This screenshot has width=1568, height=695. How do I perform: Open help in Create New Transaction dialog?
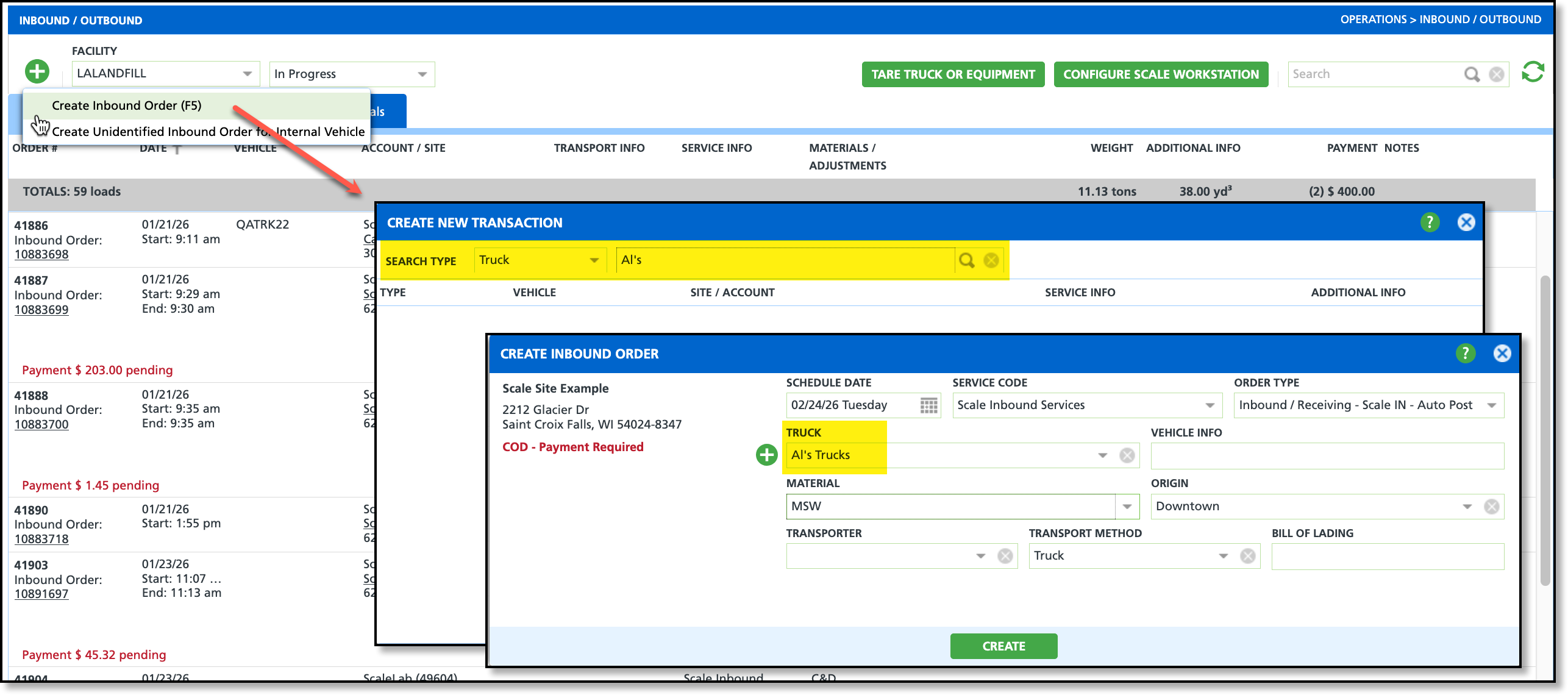coord(1430,223)
